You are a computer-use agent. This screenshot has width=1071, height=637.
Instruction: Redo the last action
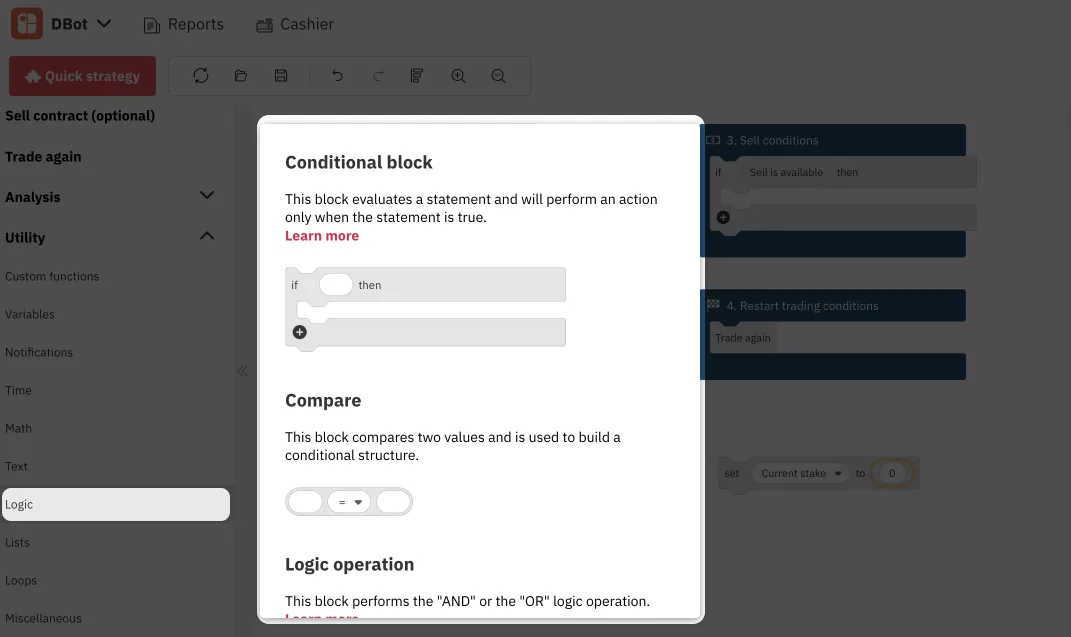click(377, 75)
